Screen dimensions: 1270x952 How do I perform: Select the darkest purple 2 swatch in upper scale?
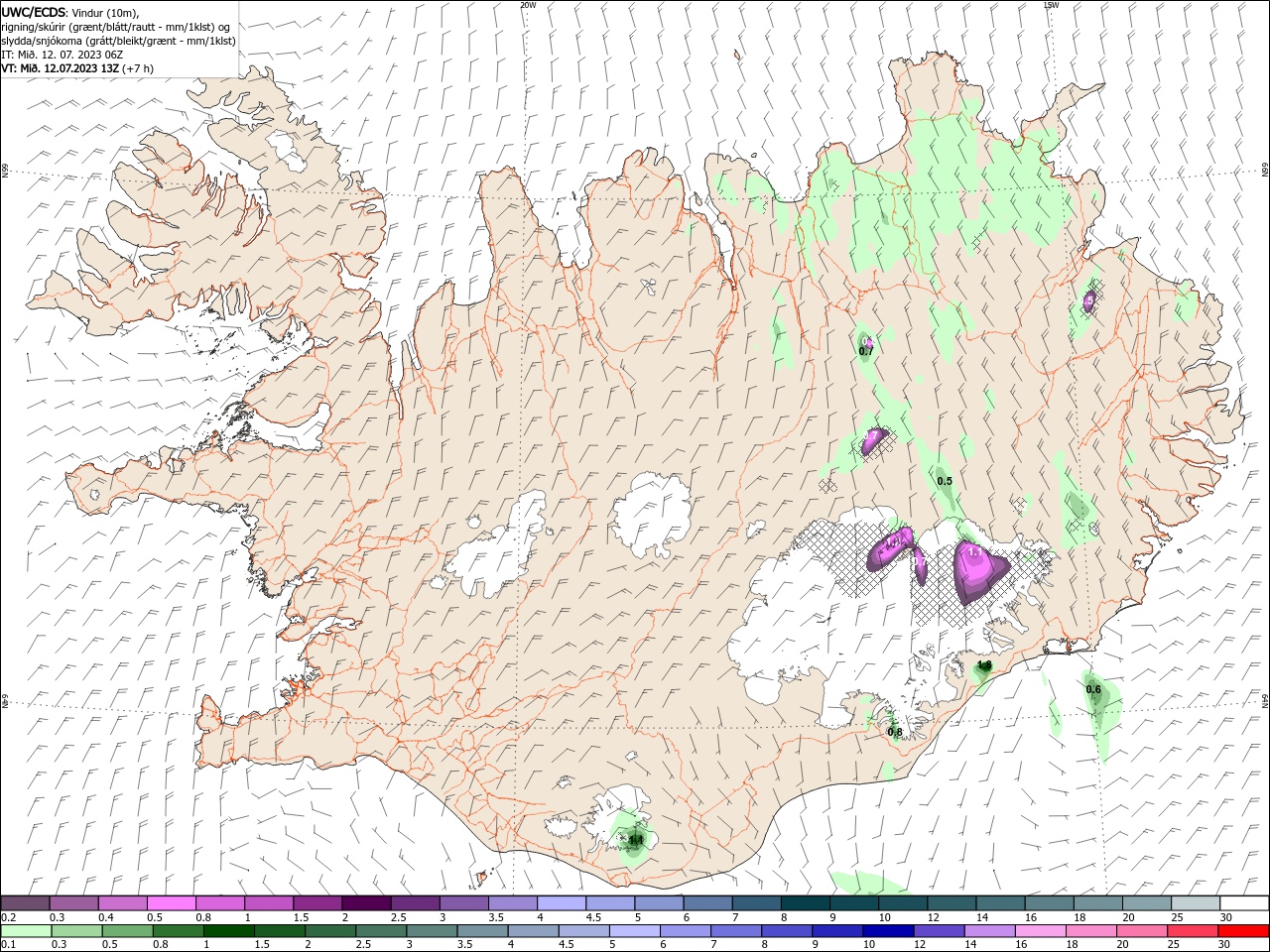tap(365, 902)
